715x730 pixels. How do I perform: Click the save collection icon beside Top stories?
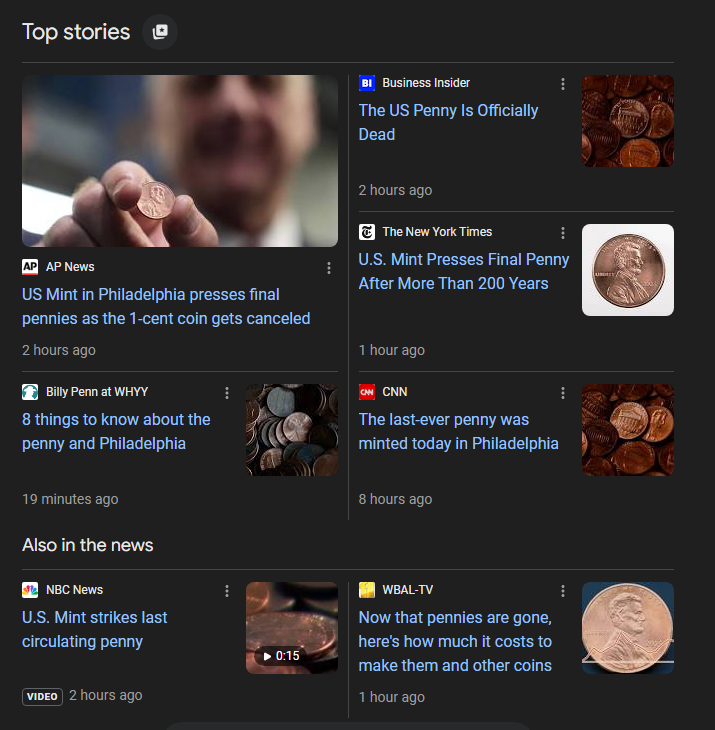coord(160,32)
